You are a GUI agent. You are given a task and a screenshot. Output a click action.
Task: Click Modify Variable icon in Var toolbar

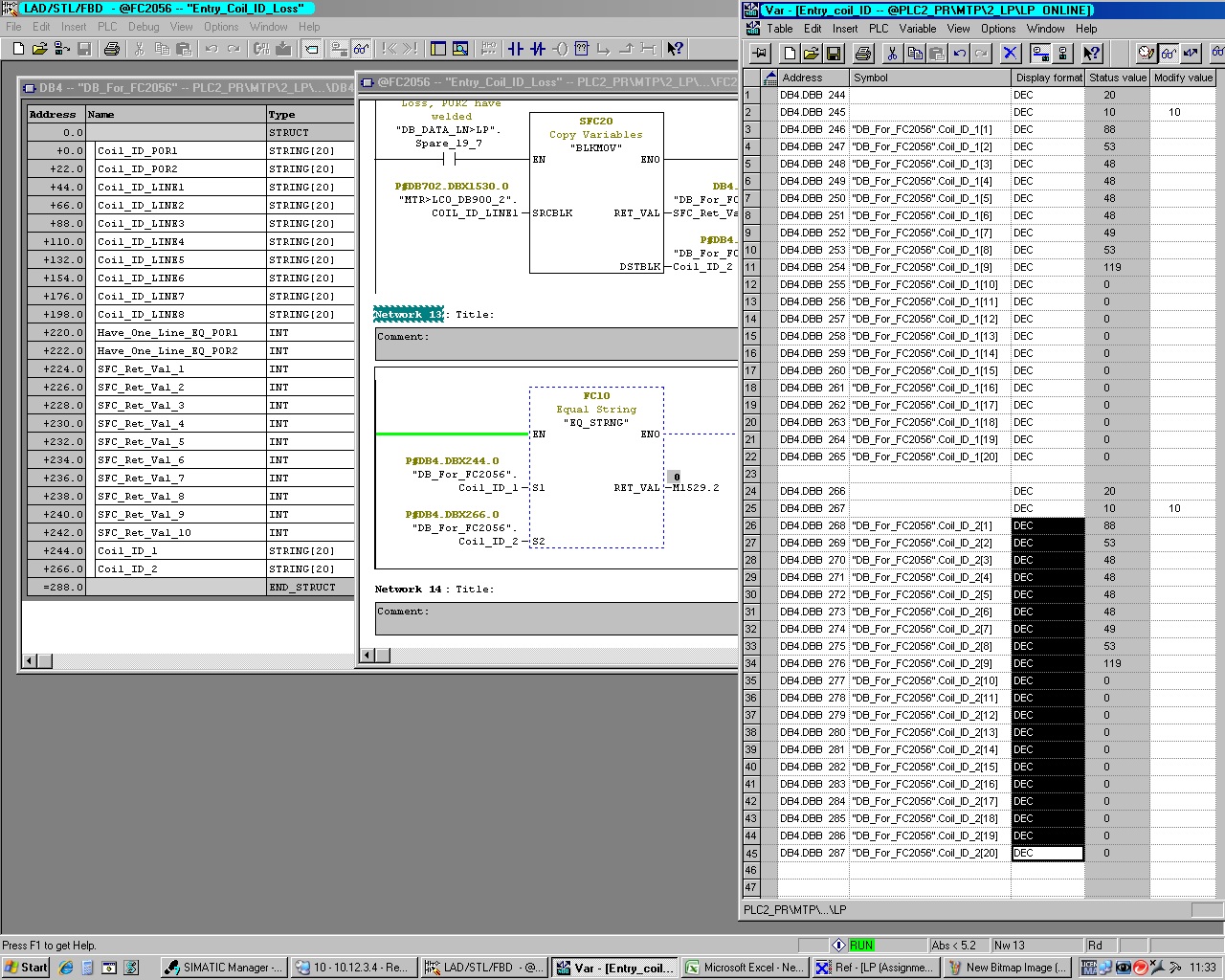pos(1192,53)
